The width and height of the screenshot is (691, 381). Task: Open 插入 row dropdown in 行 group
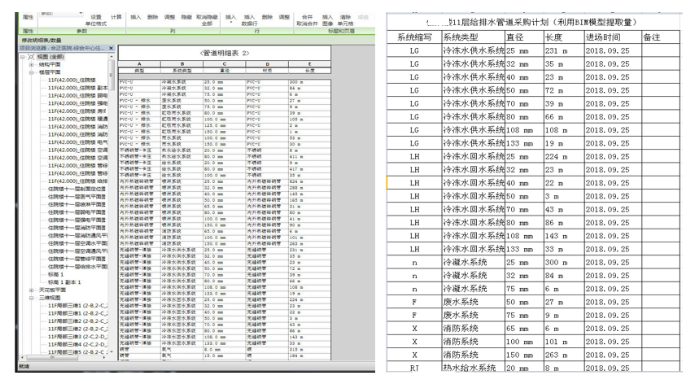click(231, 19)
